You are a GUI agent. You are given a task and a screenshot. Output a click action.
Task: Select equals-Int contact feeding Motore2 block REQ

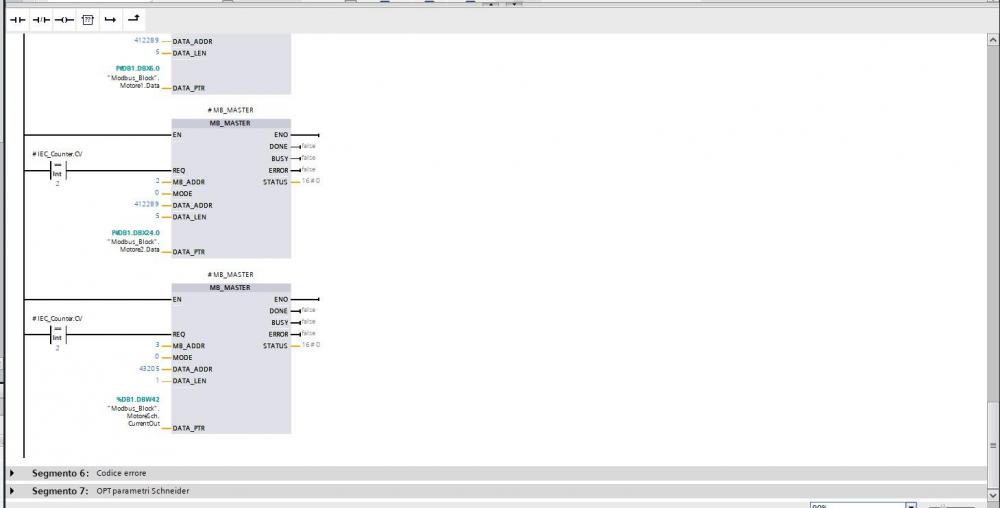coord(57,170)
